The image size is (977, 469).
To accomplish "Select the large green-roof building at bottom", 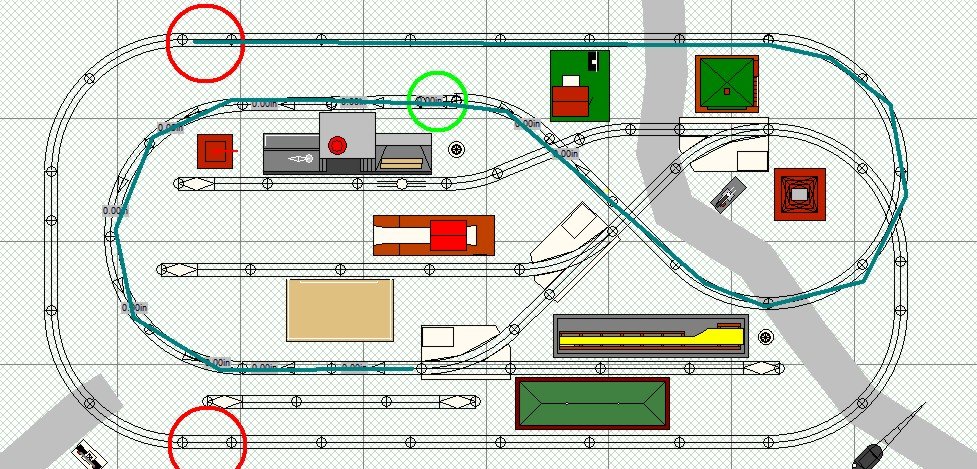I will 591,403.
